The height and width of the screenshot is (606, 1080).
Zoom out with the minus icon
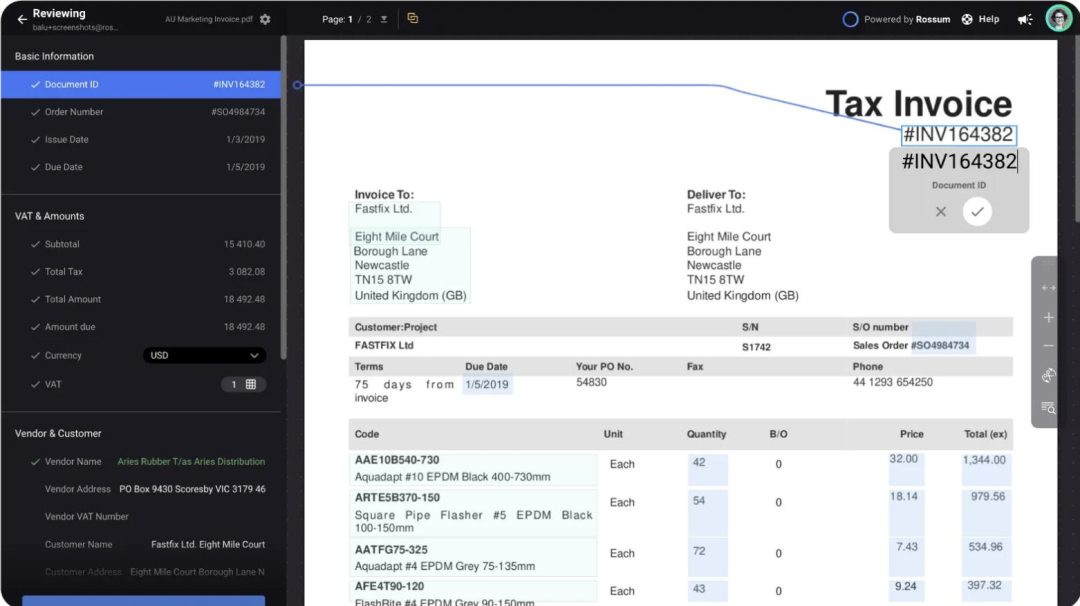[1048, 346]
